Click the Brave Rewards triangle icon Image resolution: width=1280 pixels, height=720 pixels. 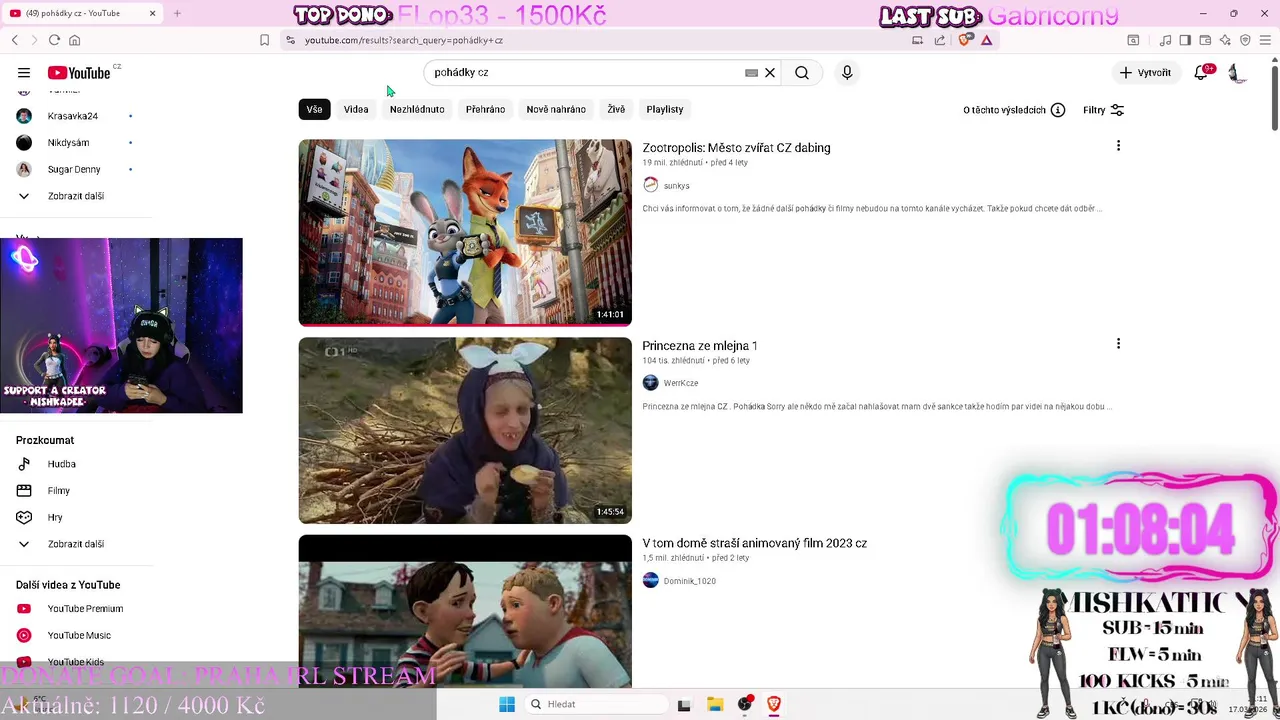tap(986, 40)
